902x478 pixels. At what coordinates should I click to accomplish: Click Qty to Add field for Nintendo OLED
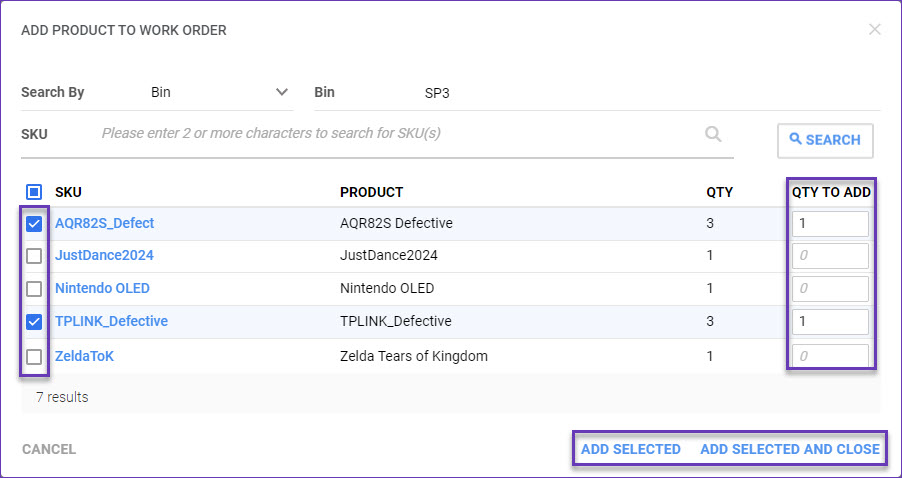pyautogui.click(x=829, y=289)
